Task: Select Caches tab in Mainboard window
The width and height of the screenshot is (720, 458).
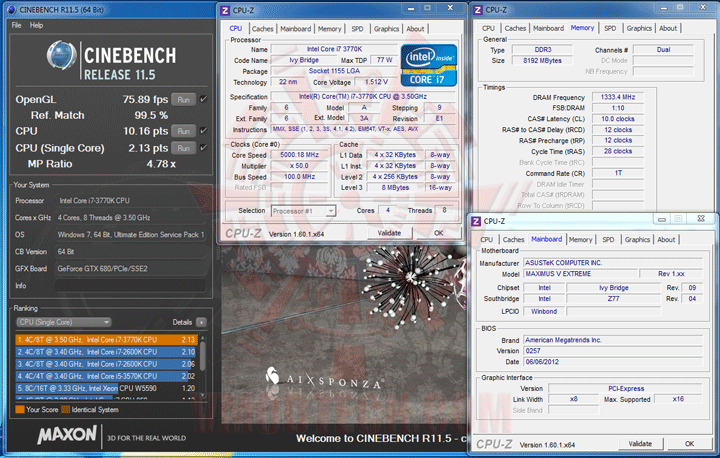Action: tap(513, 239)
